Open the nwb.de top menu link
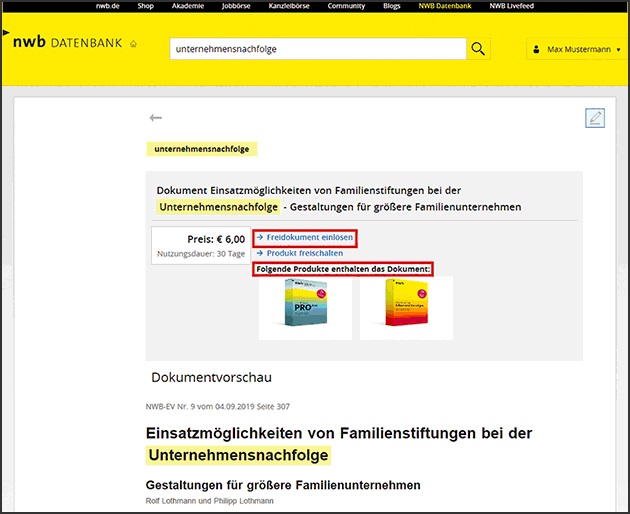This screenshot has width=630, height=514. click(x=109, y=7)
